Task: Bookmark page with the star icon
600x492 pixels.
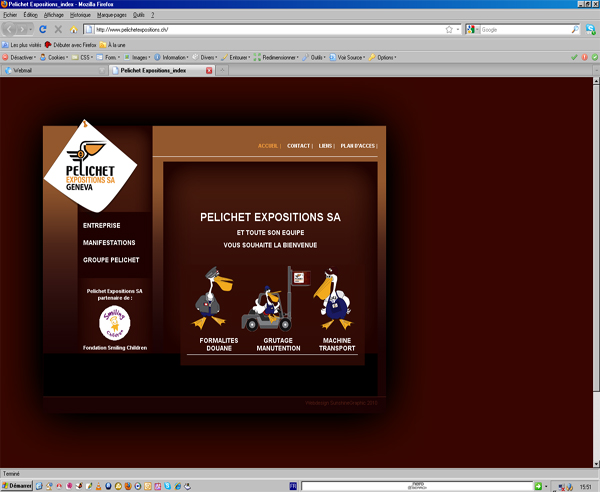Action: tap(449, 29)
